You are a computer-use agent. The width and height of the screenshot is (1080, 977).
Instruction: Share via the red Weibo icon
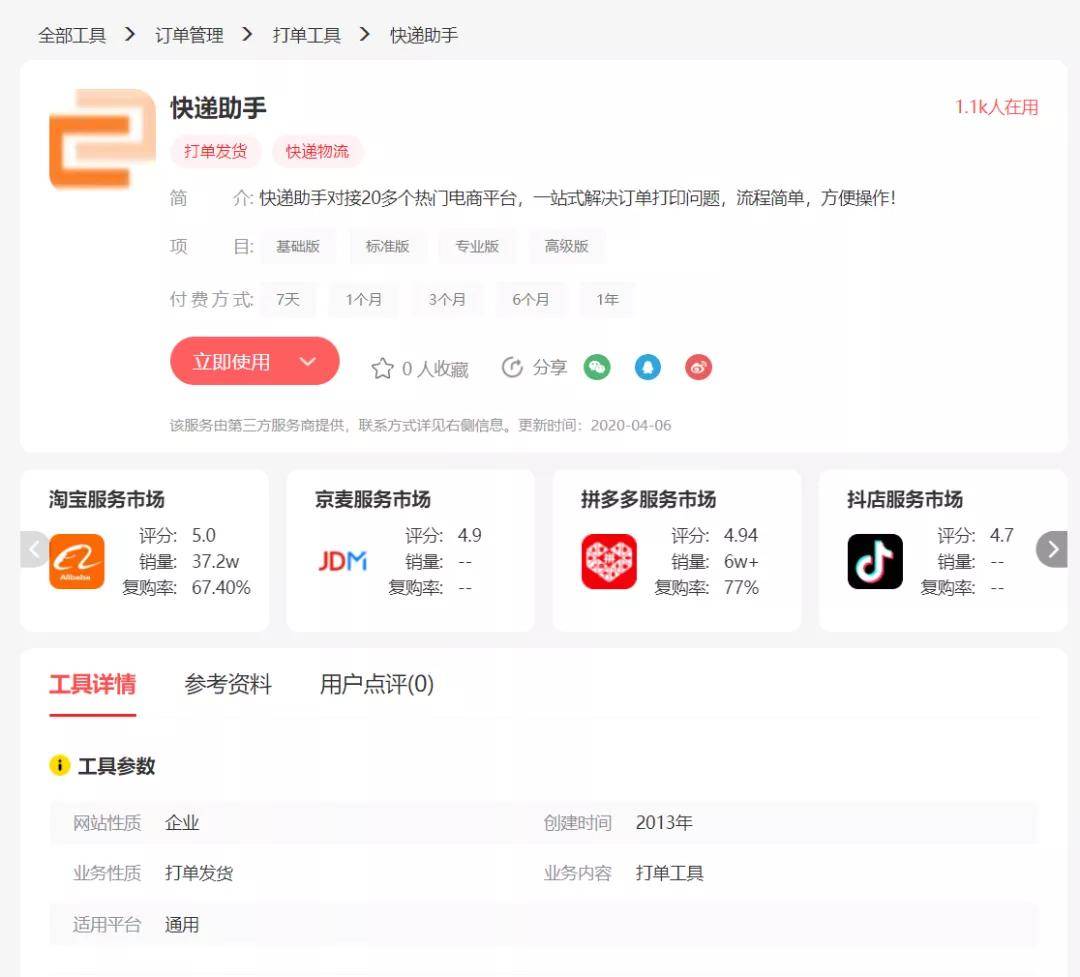[699, 367]
